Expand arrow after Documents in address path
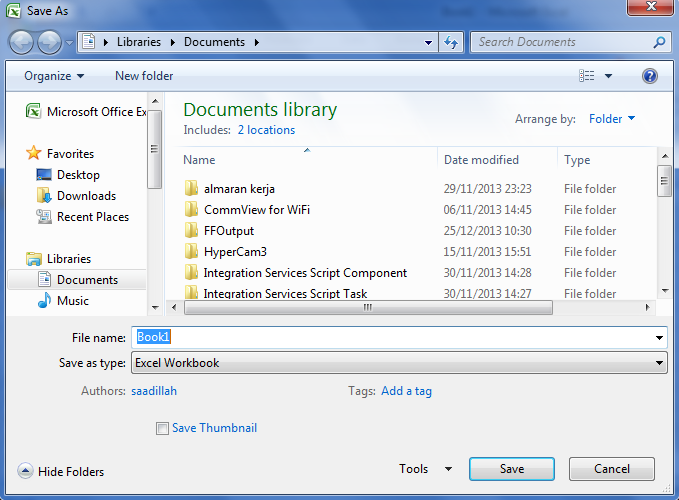Image resolution: width=679 pixels, height=500 pixels. (257, 42)
